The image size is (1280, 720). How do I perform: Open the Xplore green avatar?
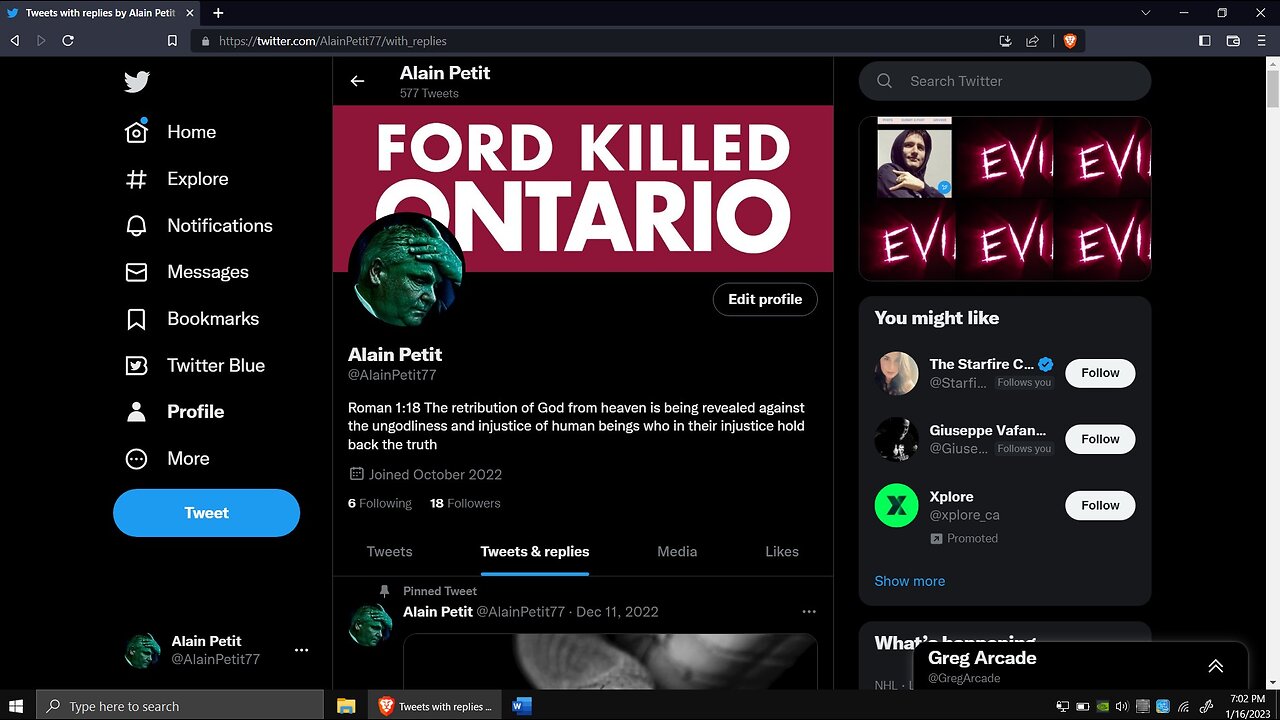click(897, 505)
